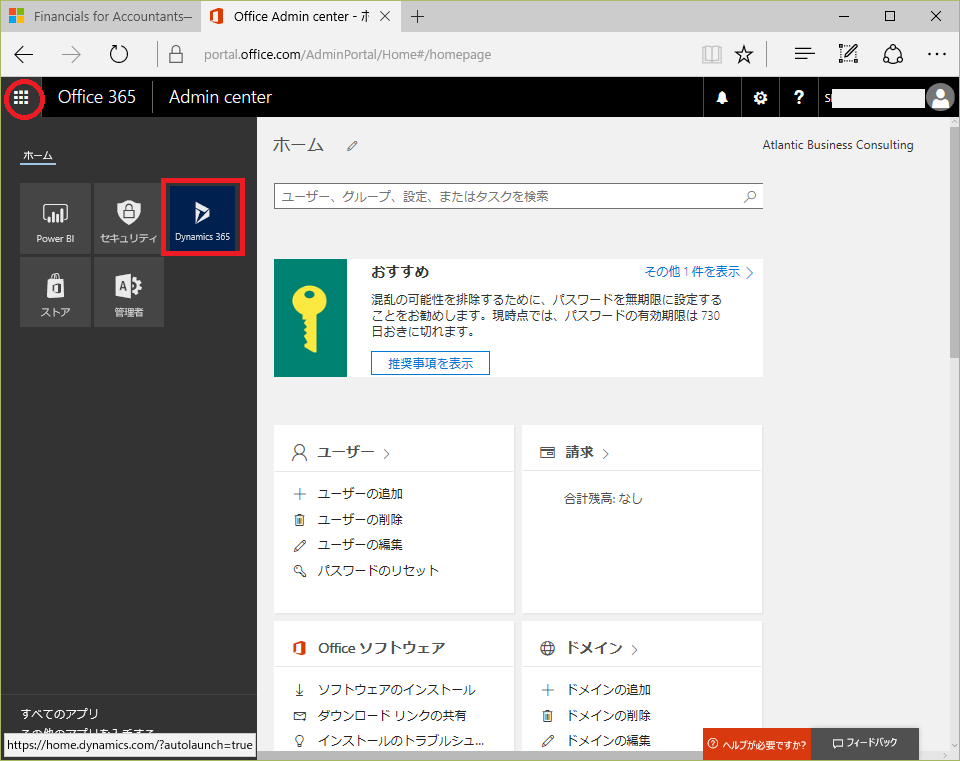
Task: Click Office ソフトウェア card heading
Action: [x=381, y=648]
